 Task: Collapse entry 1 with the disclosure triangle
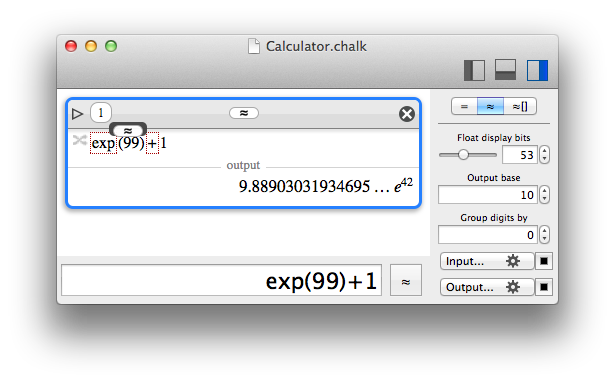click(x=78, y=114)
